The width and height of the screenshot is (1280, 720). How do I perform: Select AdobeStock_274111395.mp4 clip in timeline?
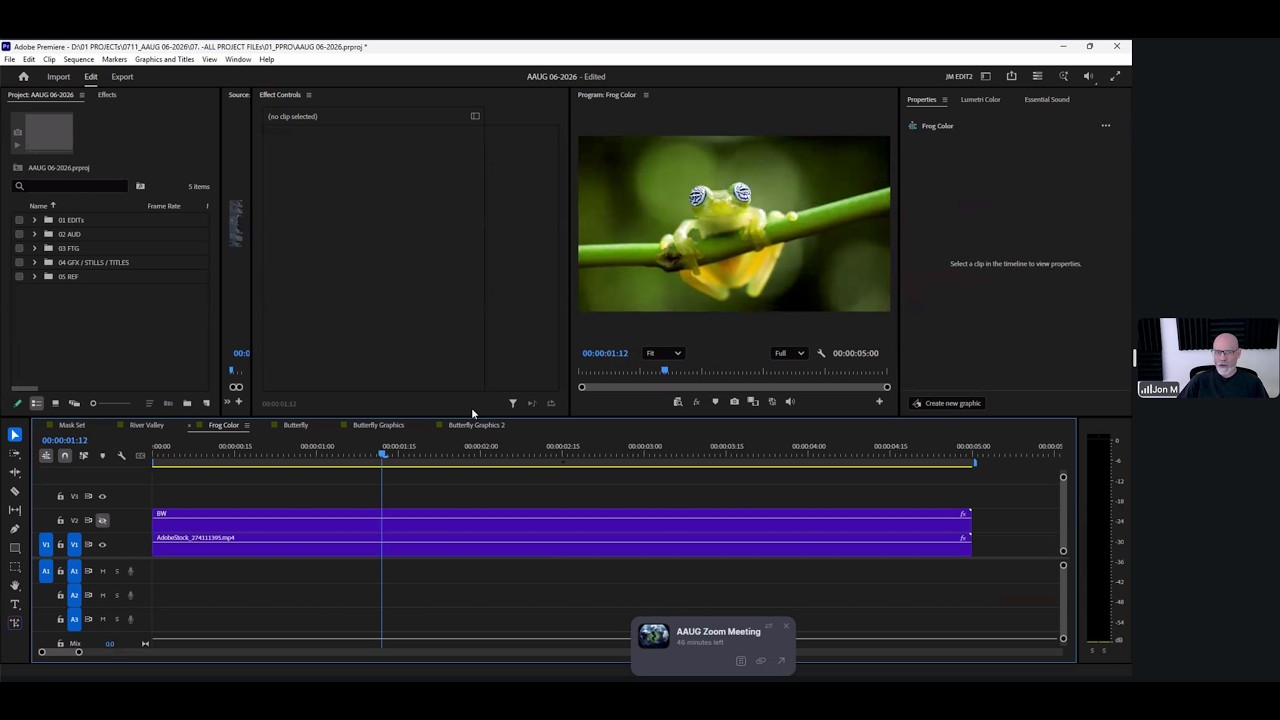(561, 545)
